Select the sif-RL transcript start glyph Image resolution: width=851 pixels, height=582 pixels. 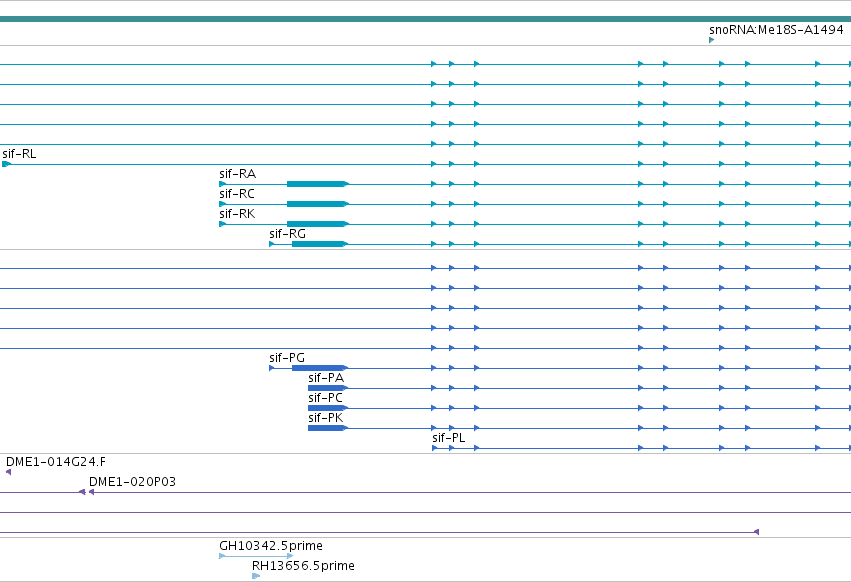7,164
